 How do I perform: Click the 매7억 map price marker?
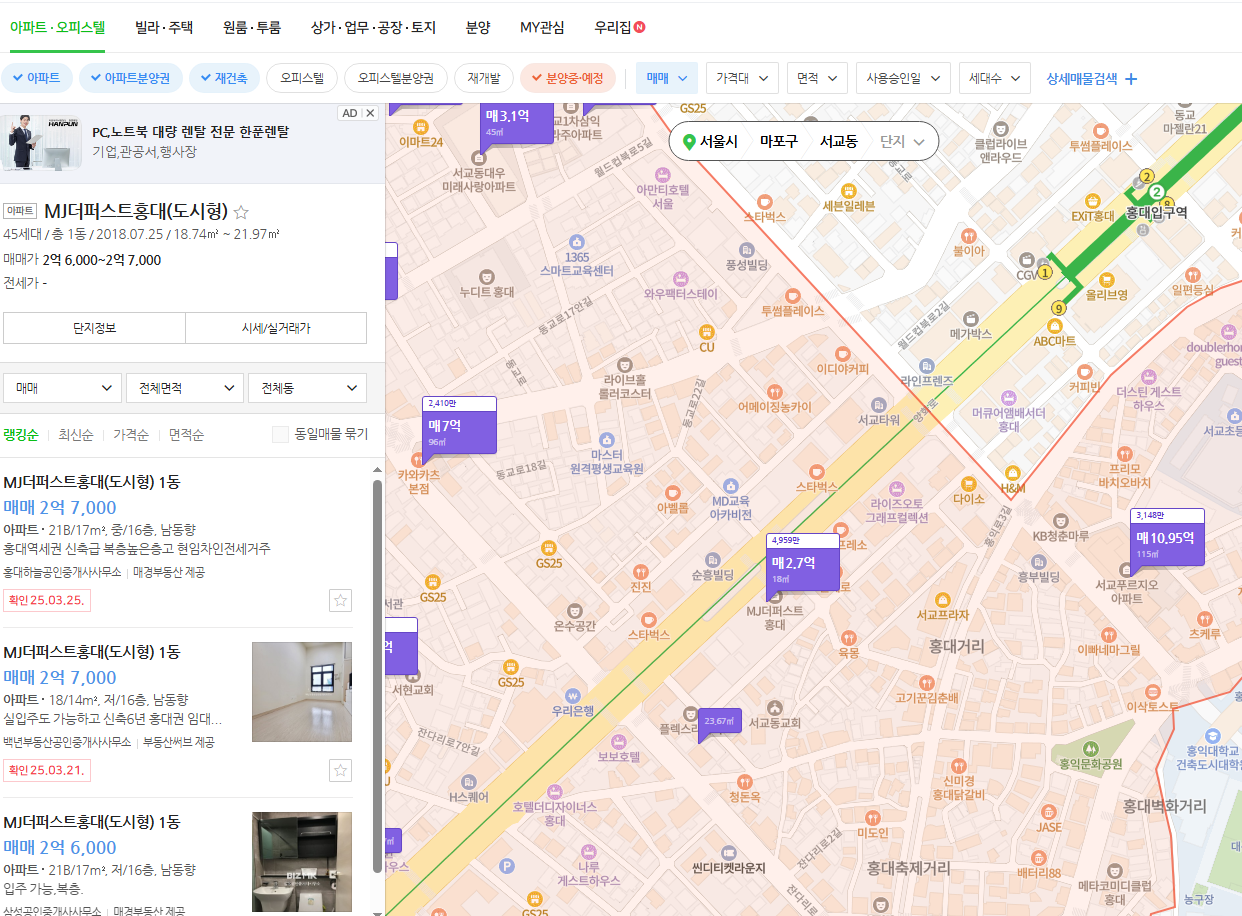click(x=458, y=426)
